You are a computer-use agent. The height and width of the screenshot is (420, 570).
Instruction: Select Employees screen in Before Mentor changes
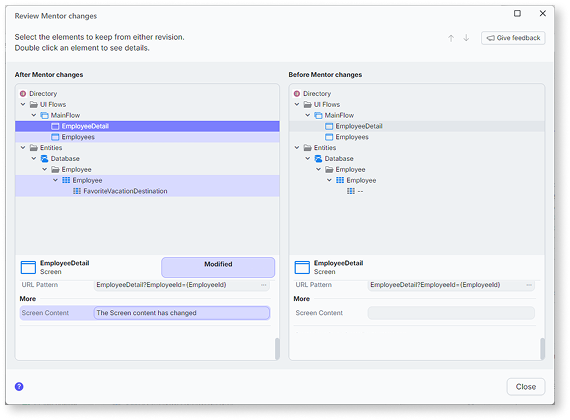pyautogui.click(x=417, y=137)
